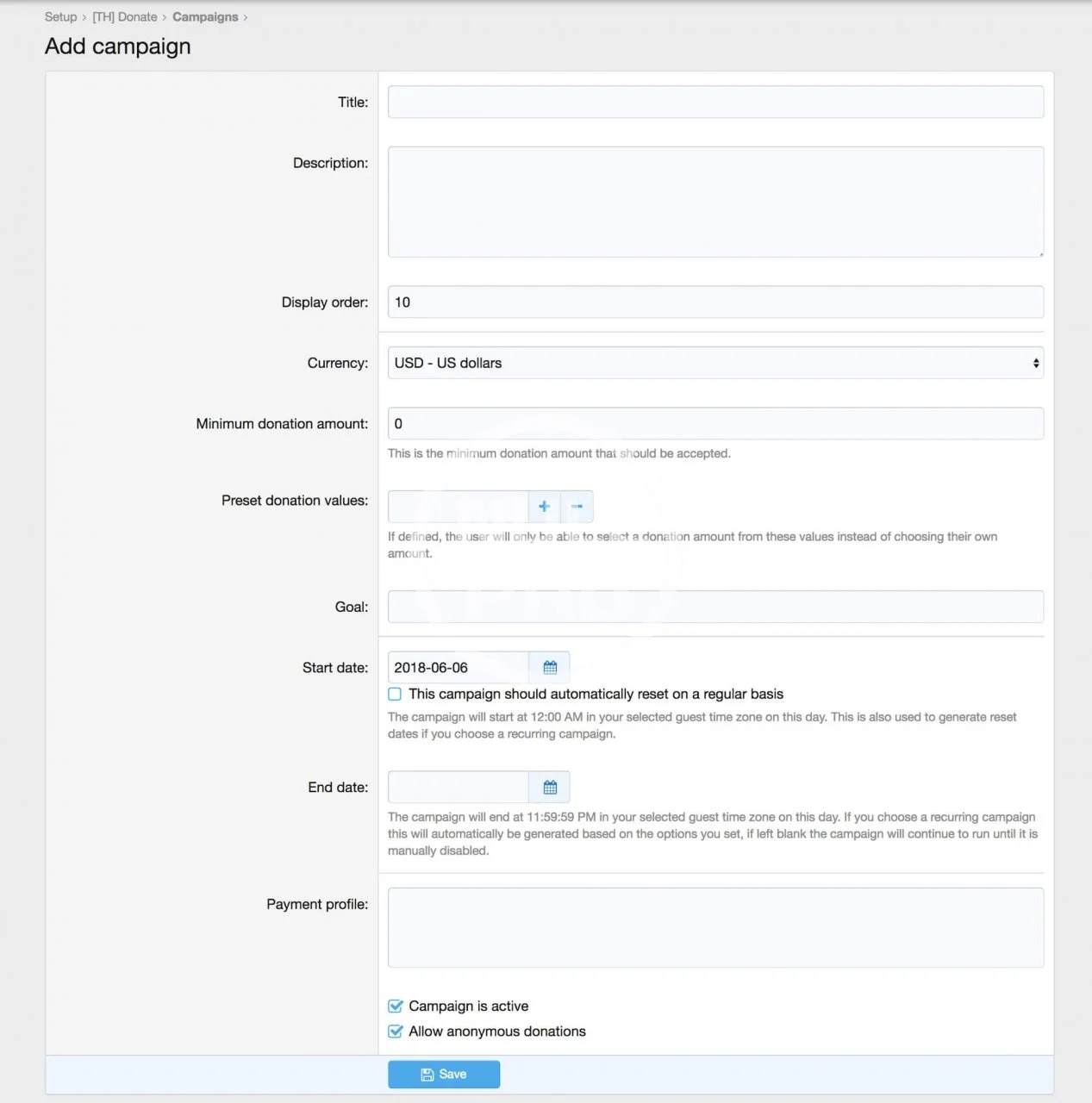Open the Currency dropdown
1092x1103 pixels.
pyautogui.click(x=714, y=363)
